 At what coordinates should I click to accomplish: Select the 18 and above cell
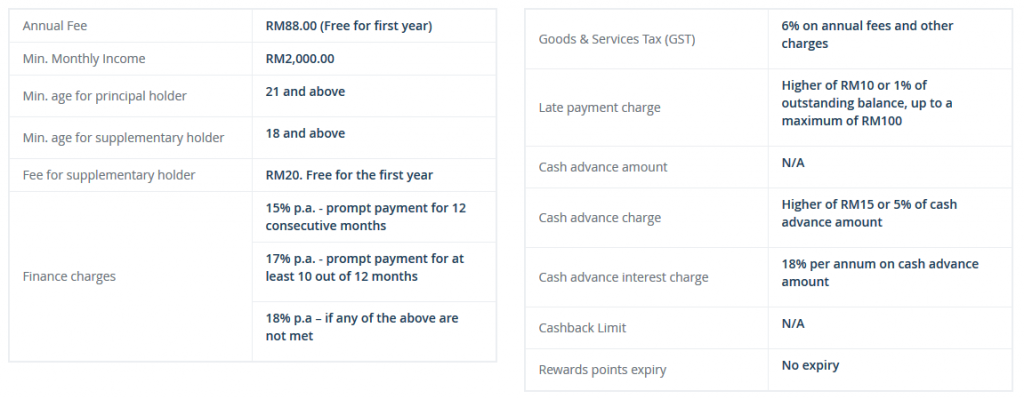(305, 133)
